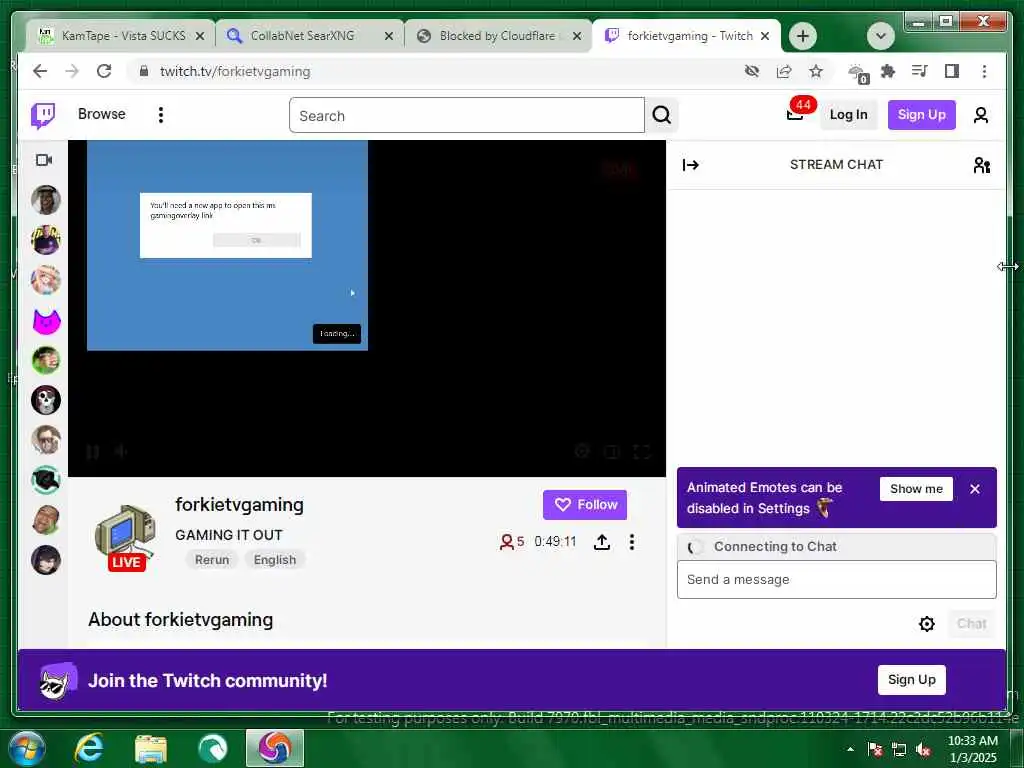Click the forkietvgaming channel name
1024x768 pixels.
pyautogui.click(x=239, y=505)
